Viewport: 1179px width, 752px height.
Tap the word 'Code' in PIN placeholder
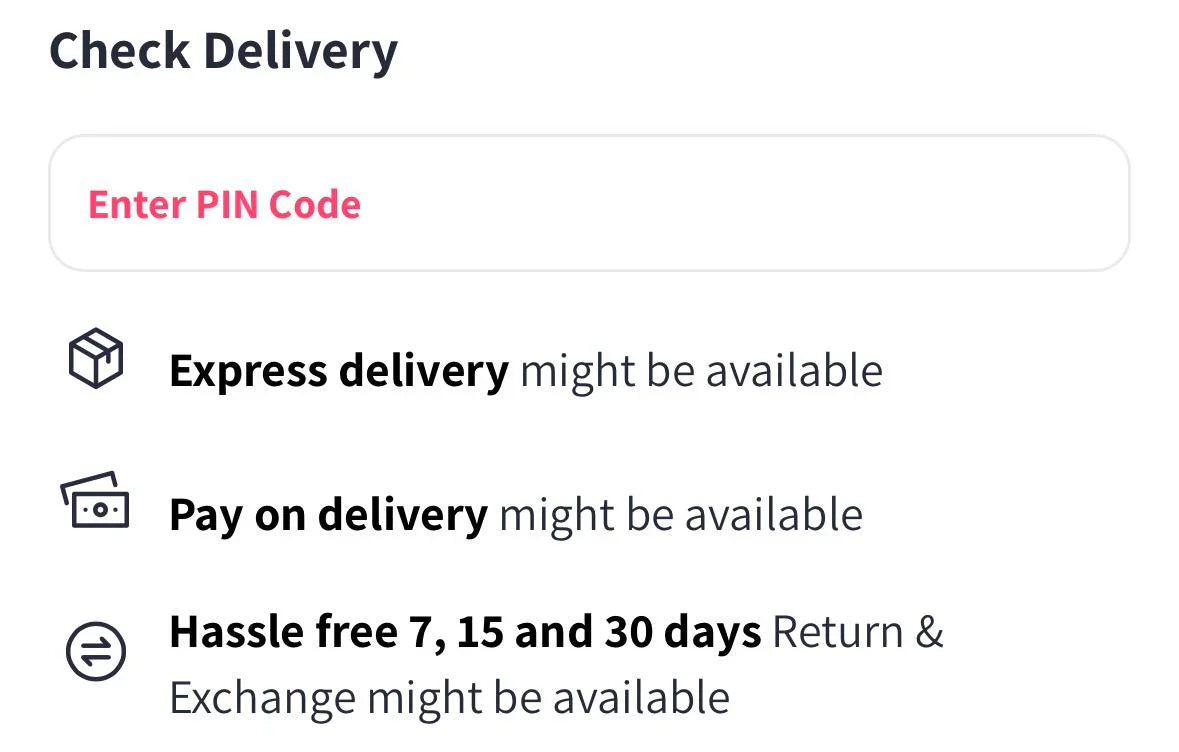click(x=315, y=204)
